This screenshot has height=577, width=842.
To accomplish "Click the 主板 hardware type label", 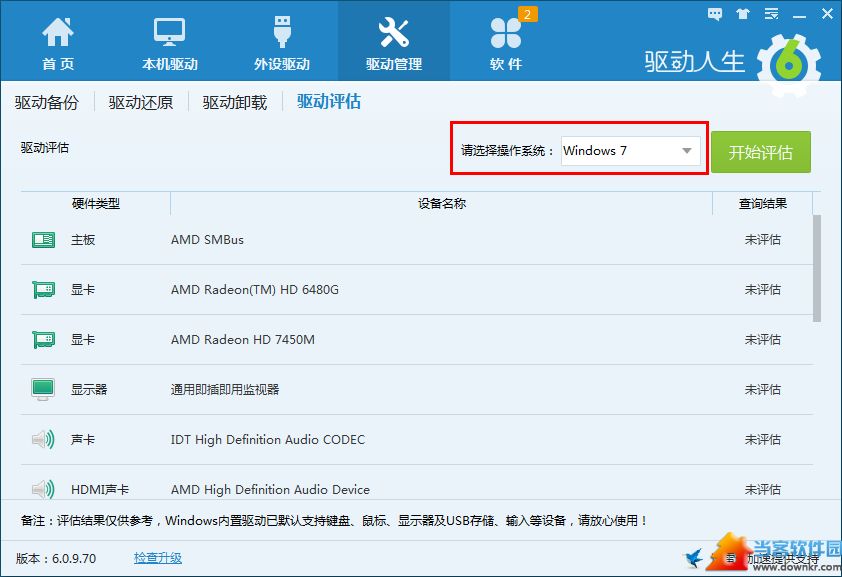I will pyautogui.click(x=83, y=240).
